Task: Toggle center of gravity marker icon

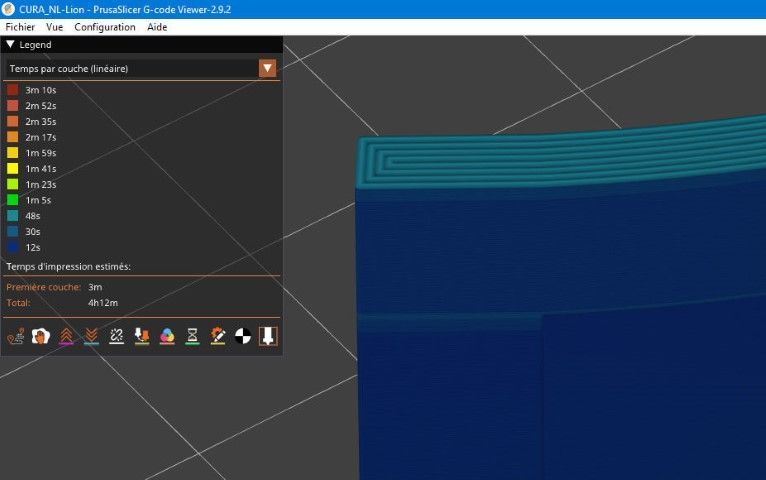Action: (243, 336)
